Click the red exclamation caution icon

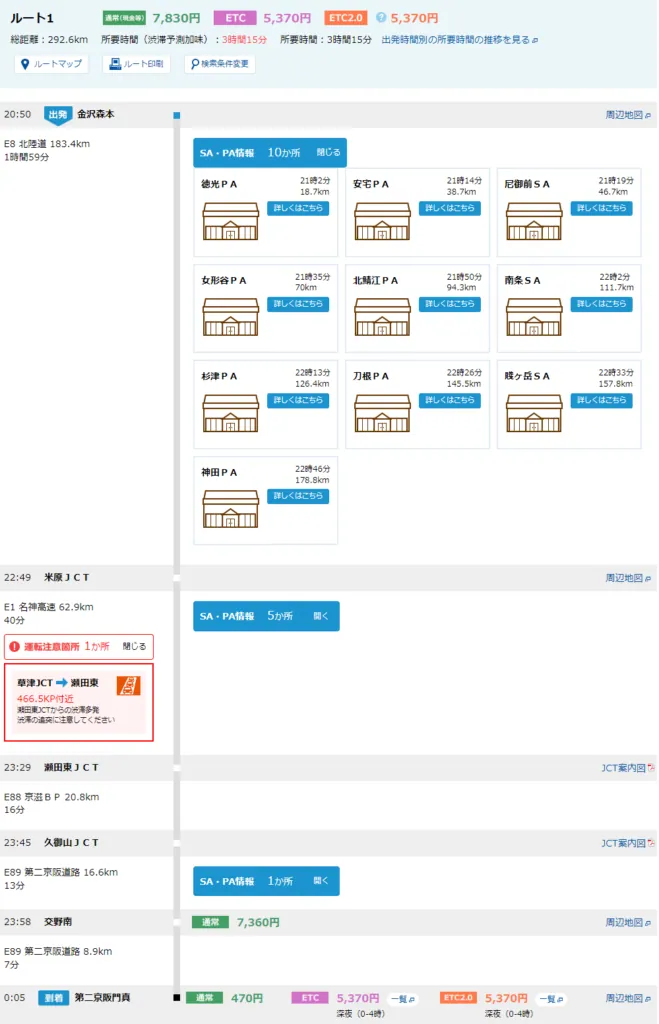pyautogui.click(x=14, y=647)
